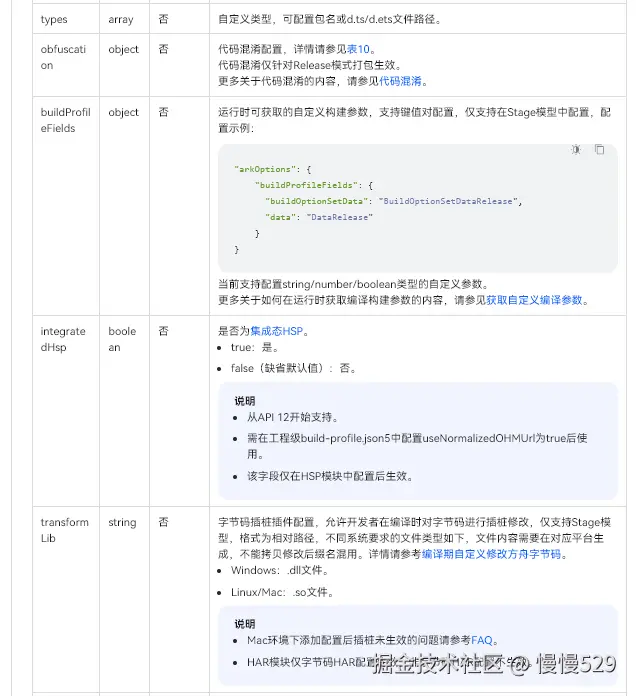The height and width of the screenshot is (696, 636).
Task: Open the 代码混淆 link
Action: point(400,81)
